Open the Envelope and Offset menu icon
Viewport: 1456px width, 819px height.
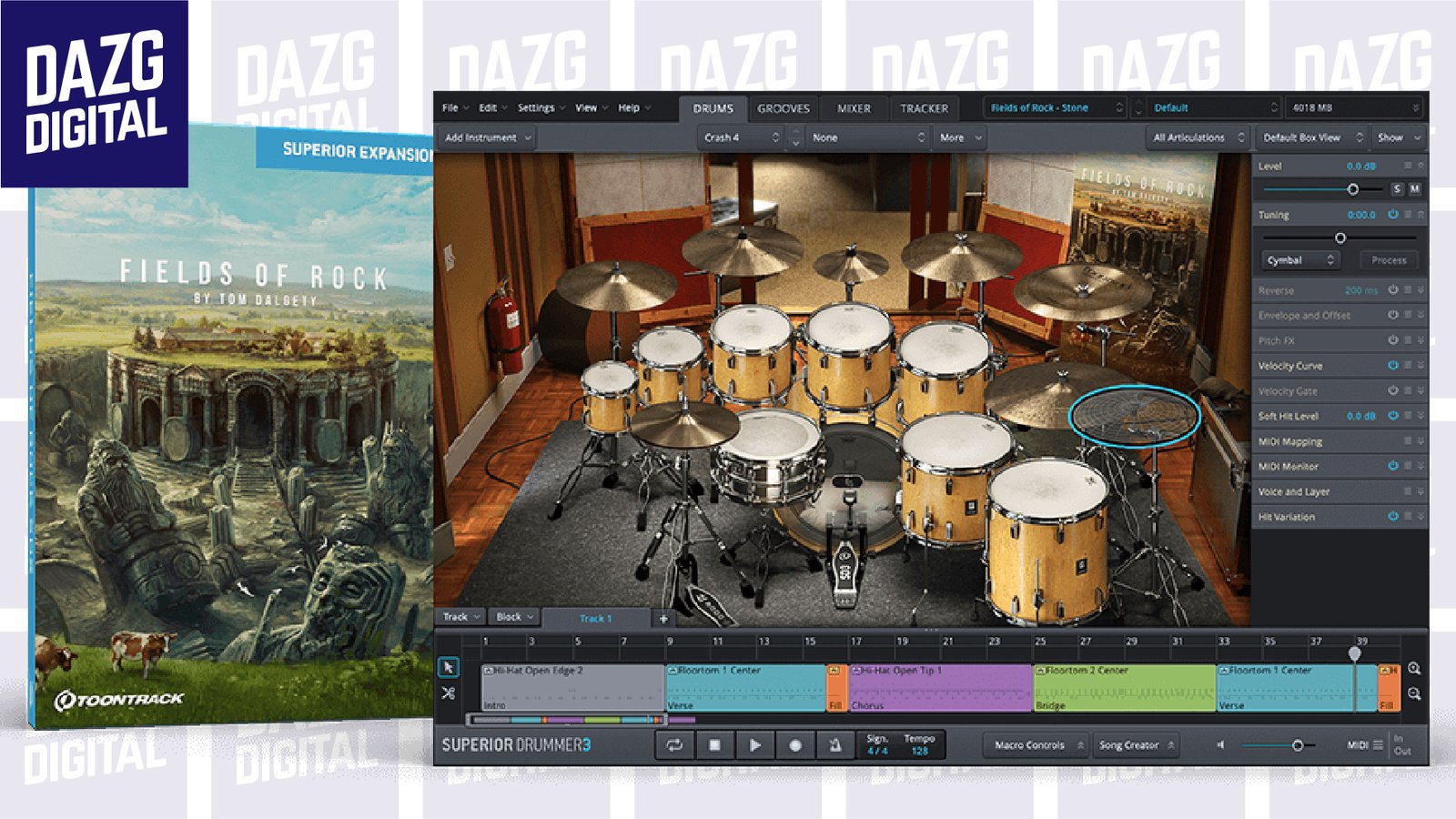click(x=1407, y=315)
